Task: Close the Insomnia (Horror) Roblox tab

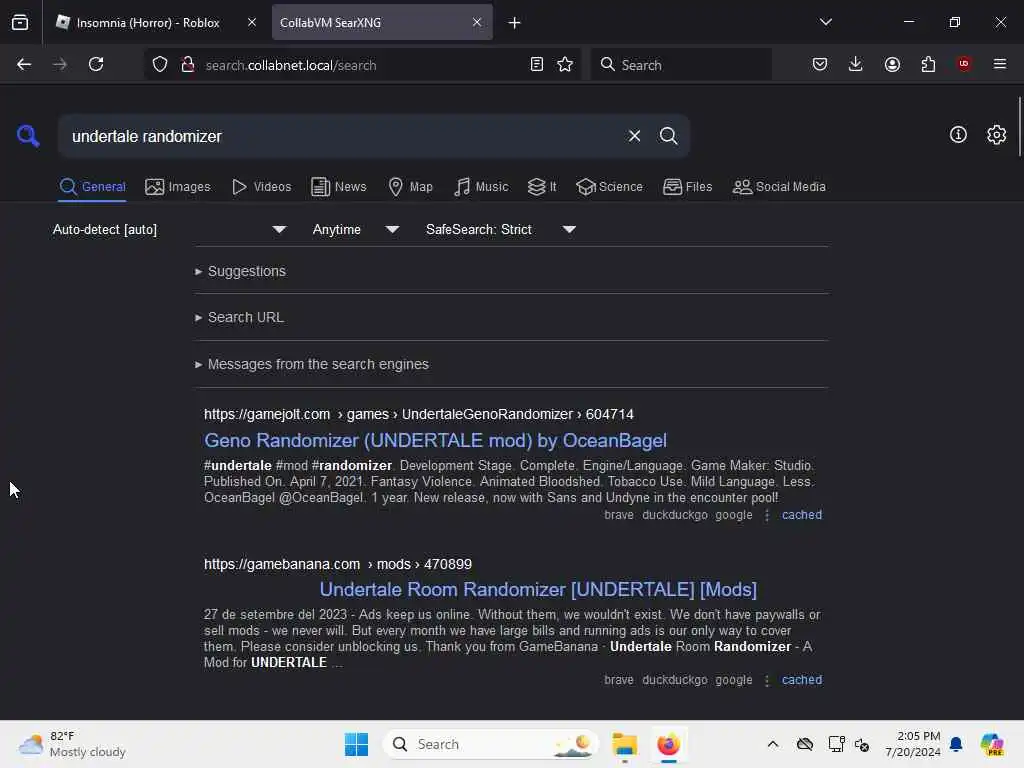Action: [x=252, y=22]
